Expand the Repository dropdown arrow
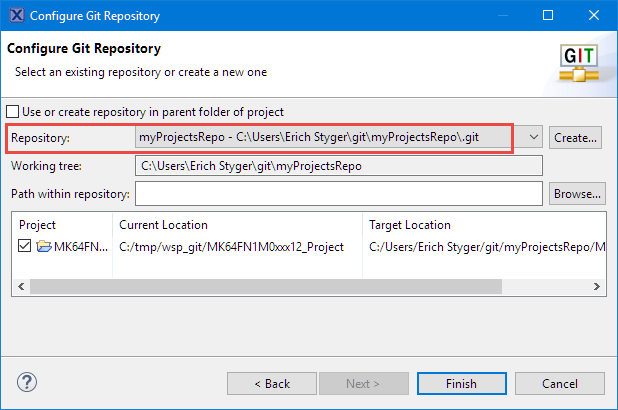This screenshot has width=618, height=410. pos(533,137)
